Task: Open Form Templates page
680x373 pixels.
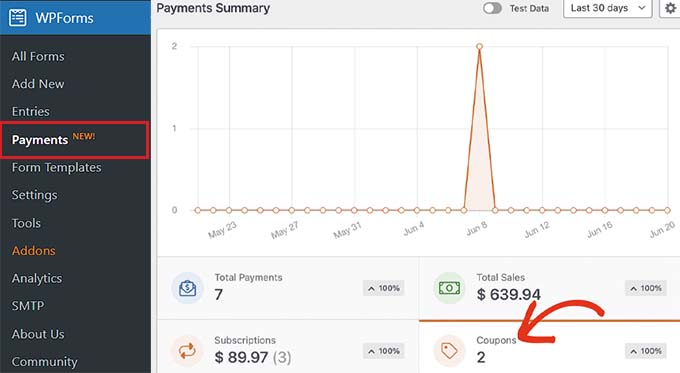Action: pyautogui.click(x=56, y=167)
